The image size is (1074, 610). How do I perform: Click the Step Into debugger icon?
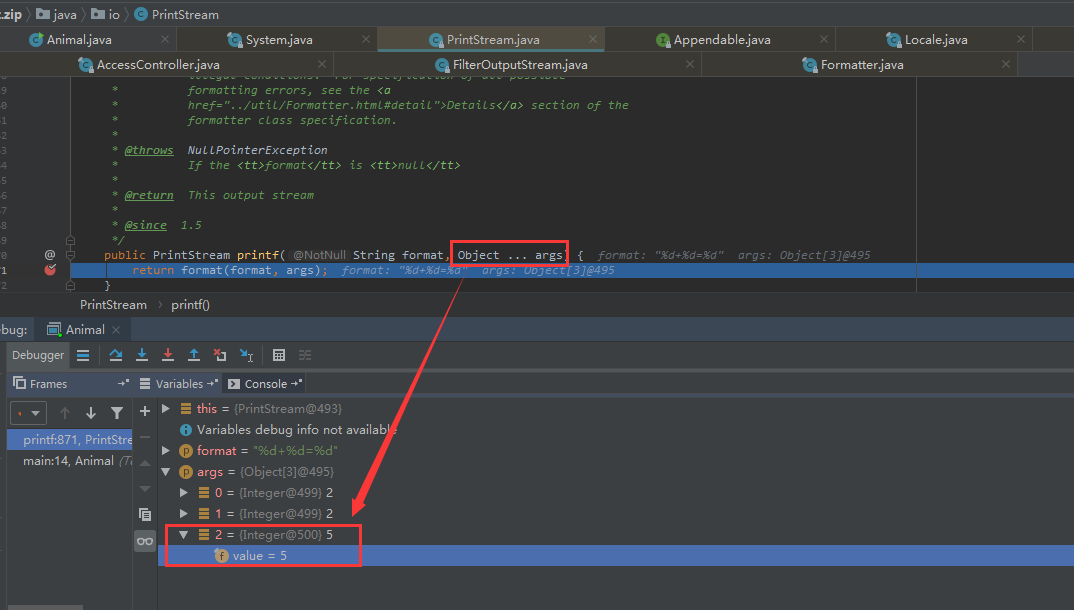point(142,355)
